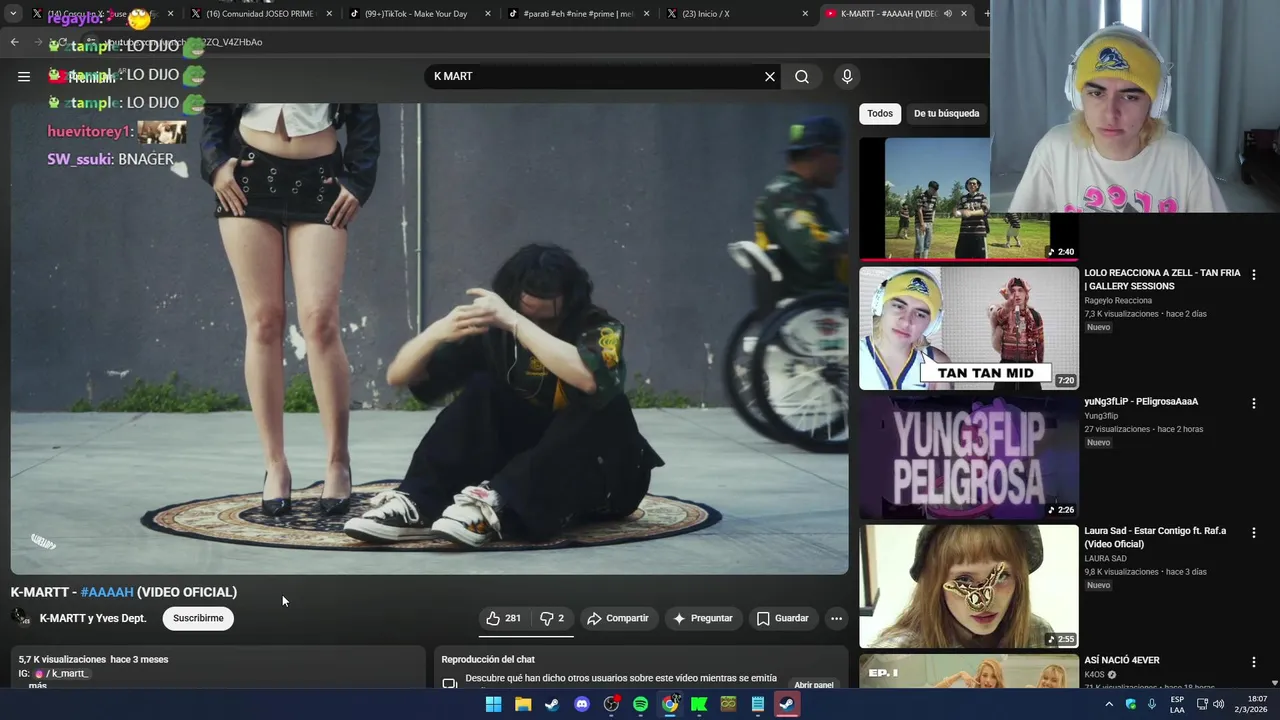
Task: Open the LOLO REACCIONA A ZELL video thumbnail
Action: click(x=969, y=328)
